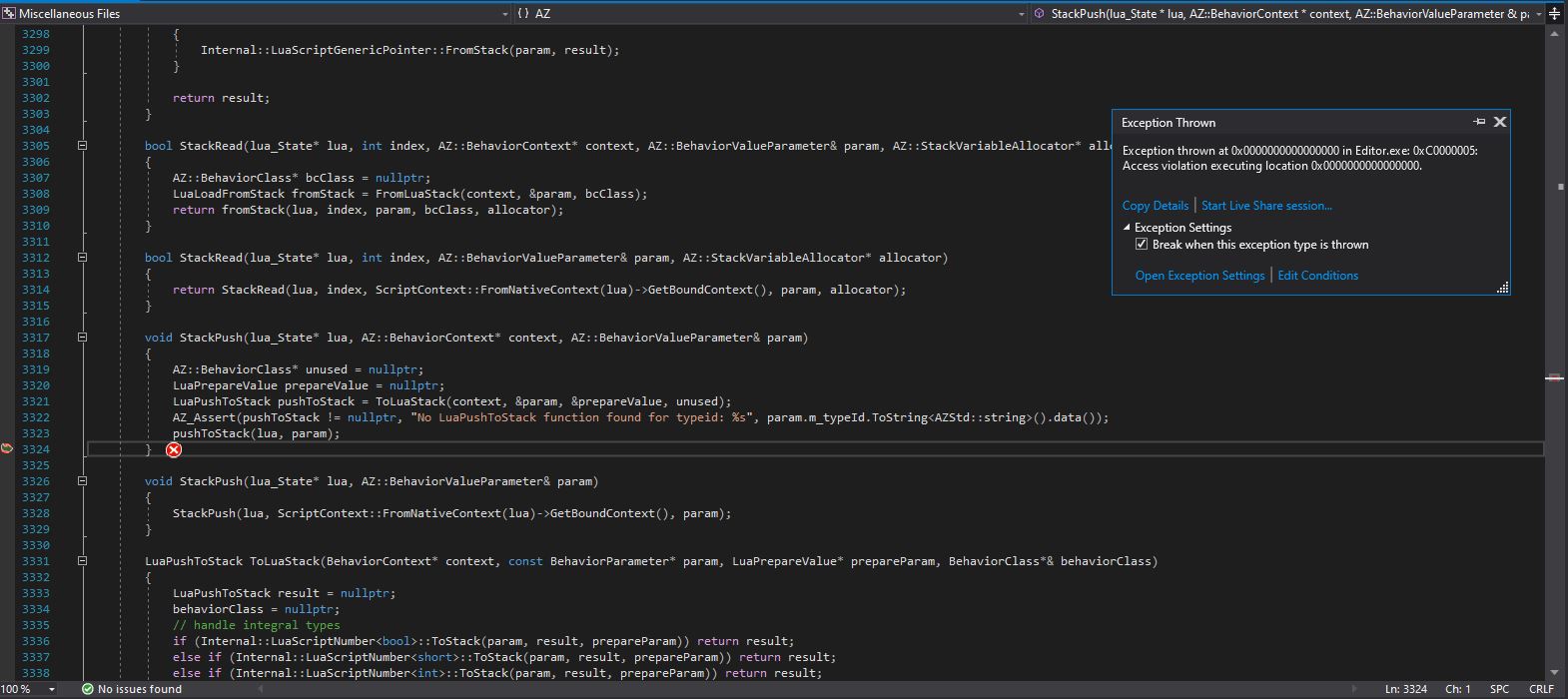Click the SPC indentation indicator
Viewport: 1568px width, 699px height.
pyautogui.click(x=1499, y=689)
